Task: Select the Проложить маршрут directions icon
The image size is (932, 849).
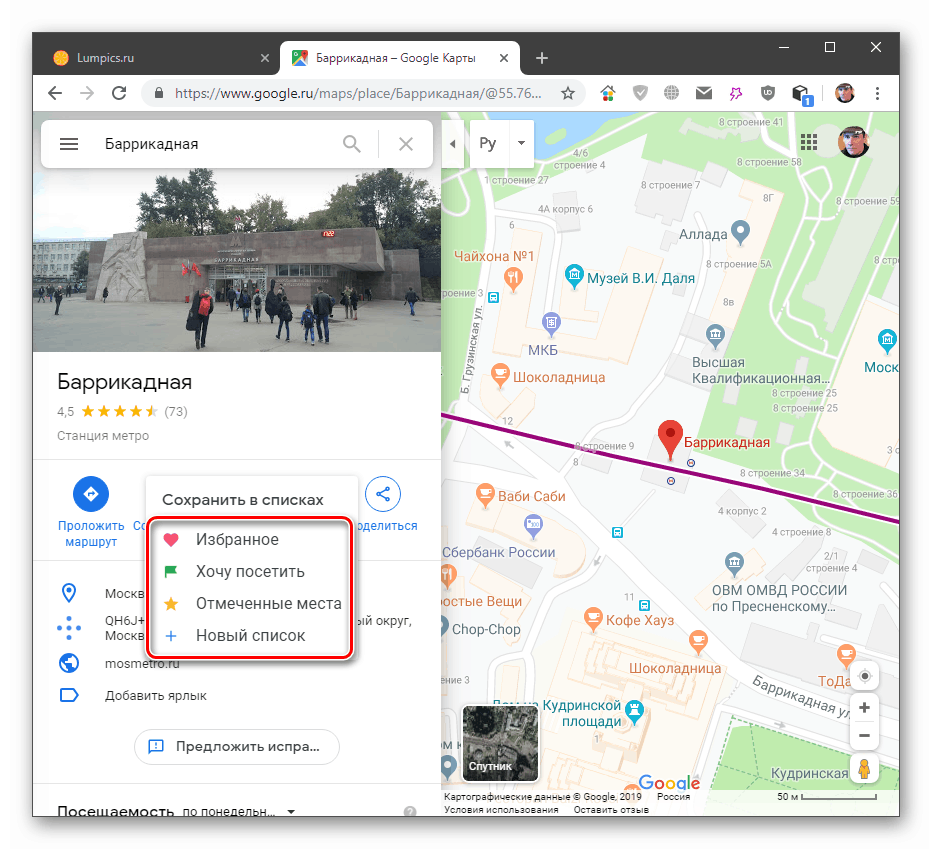Action: tap(90, 494)
